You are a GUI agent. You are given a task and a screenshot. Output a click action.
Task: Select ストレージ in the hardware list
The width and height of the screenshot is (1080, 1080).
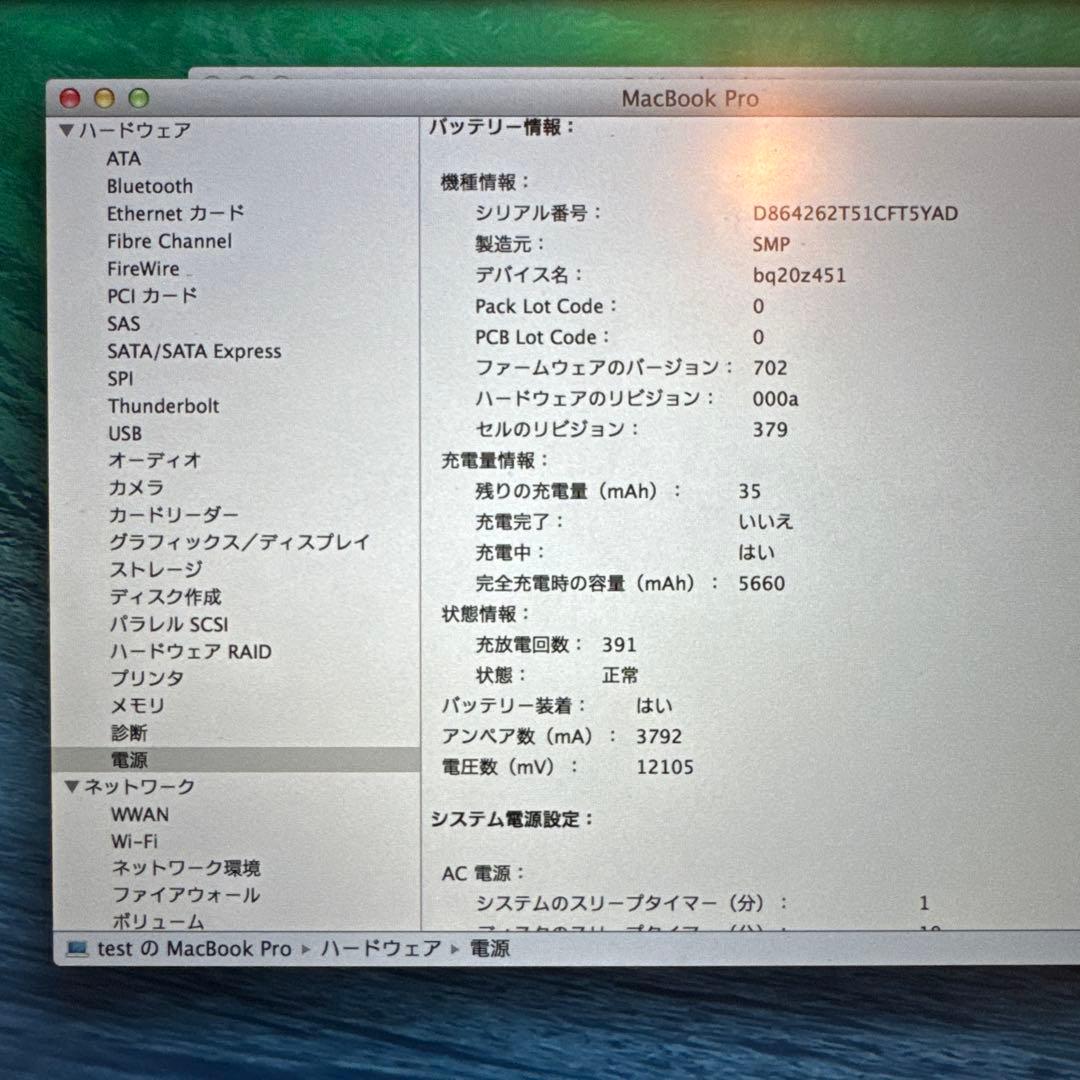point(156,570)
